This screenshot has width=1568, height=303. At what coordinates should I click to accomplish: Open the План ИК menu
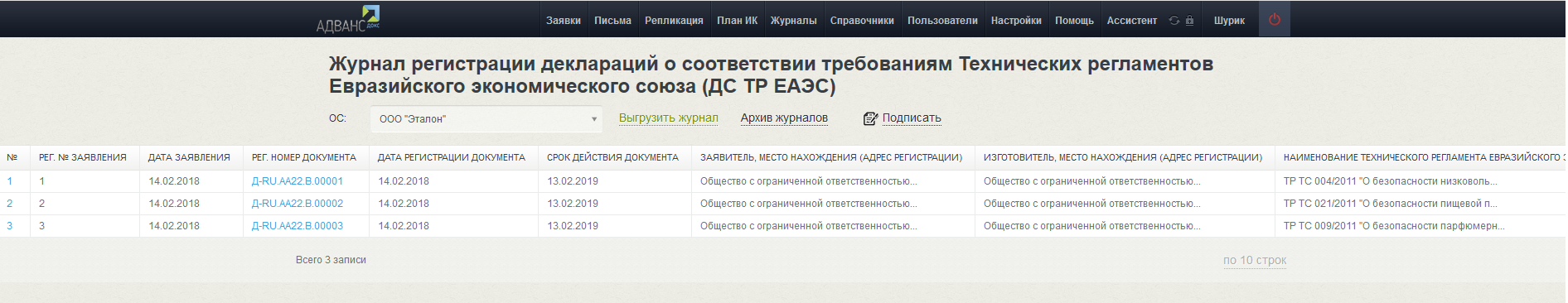(737, 21)
